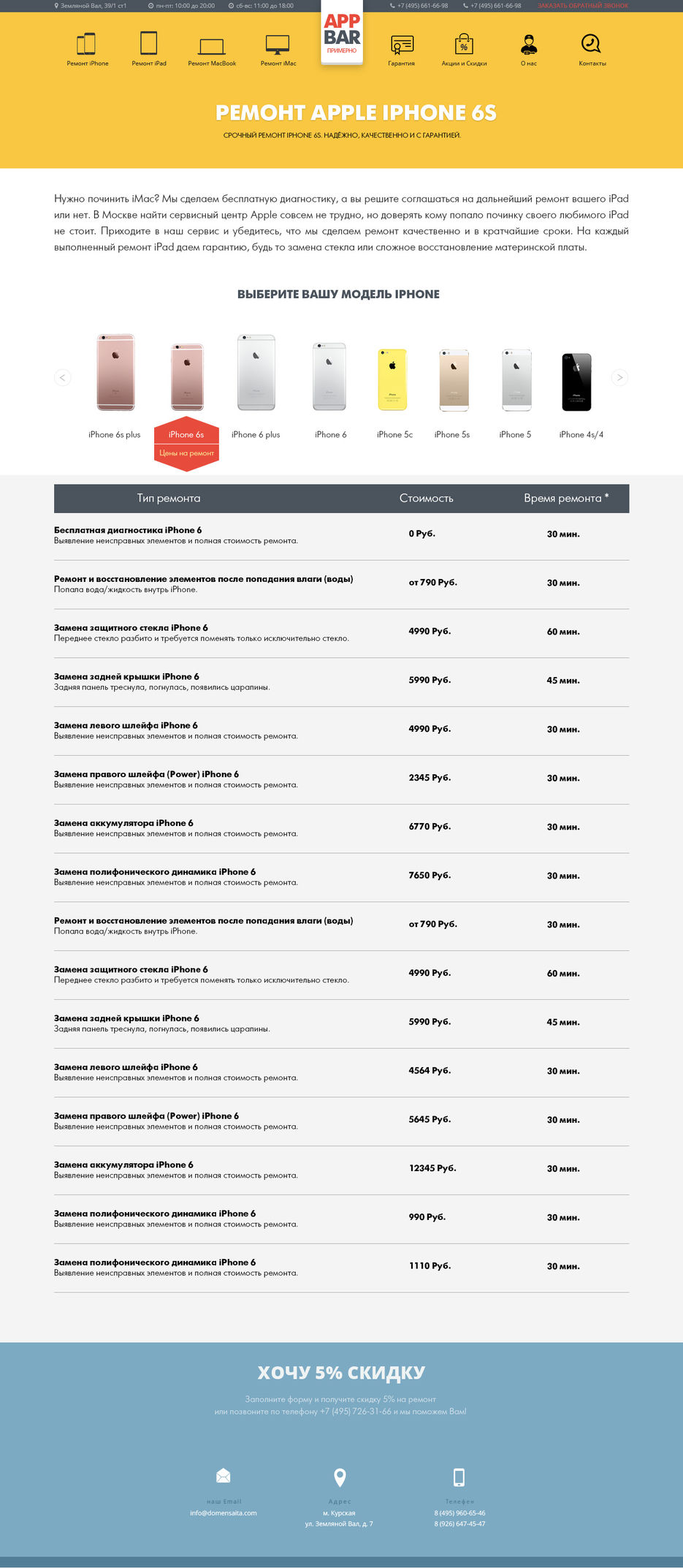The width and height of the screenshot is (683, 1568).
Task: Show next iPhone models with right arrow
Action: pos(619,377)
